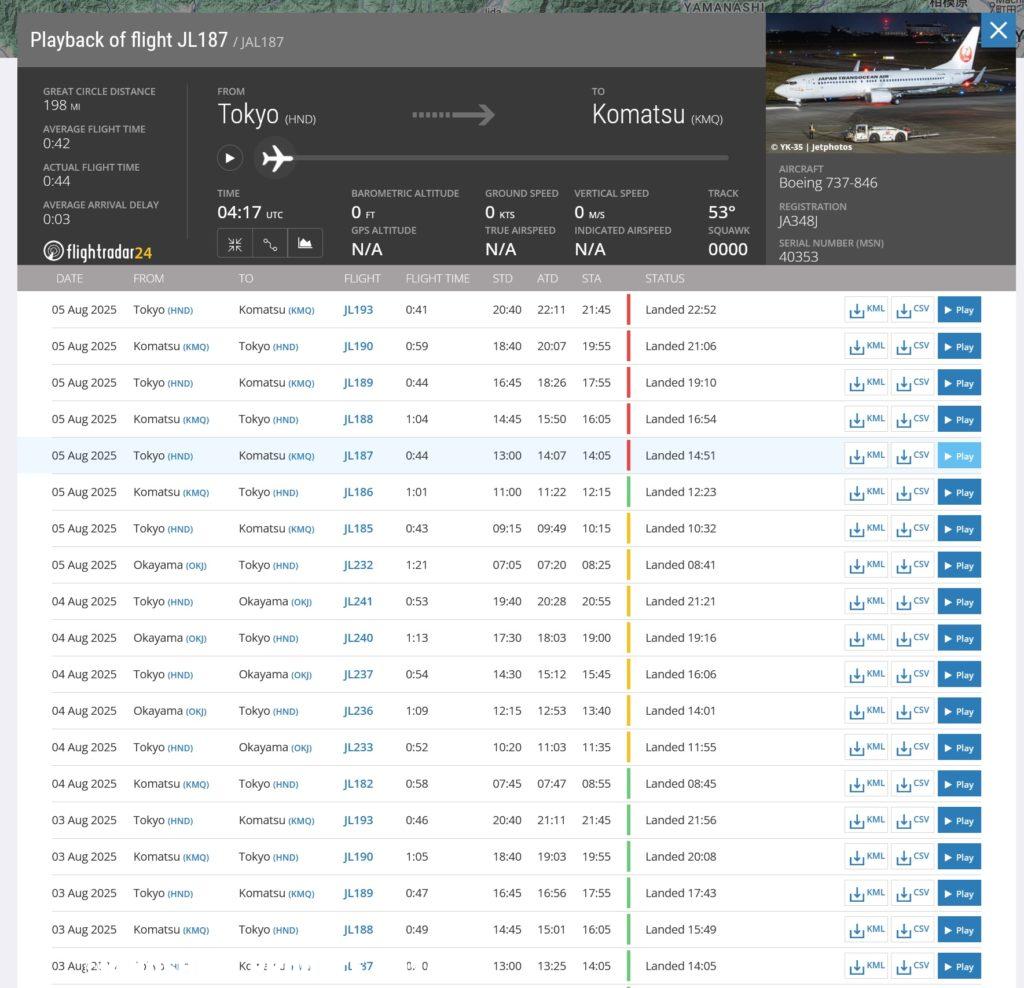The width and height of the screenshot is (1024, 988).
Task: Open flight number link JL185
Action: (358, 529)
